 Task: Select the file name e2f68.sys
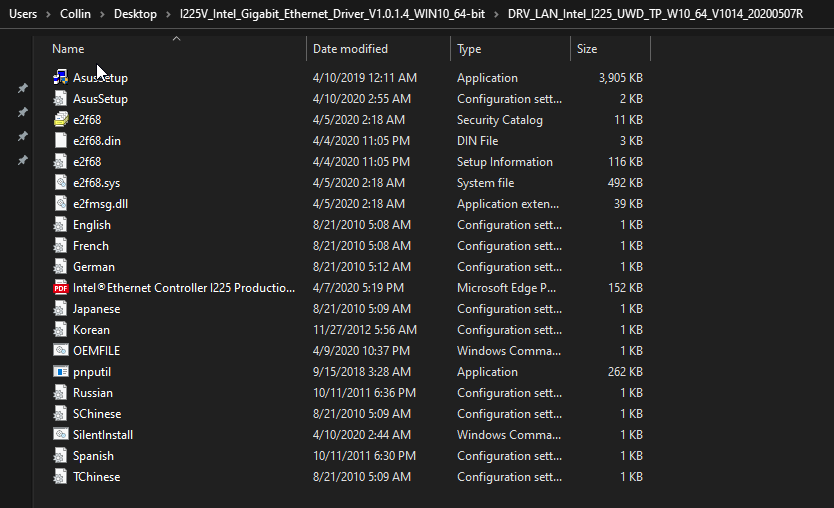(x=96, y=183)
